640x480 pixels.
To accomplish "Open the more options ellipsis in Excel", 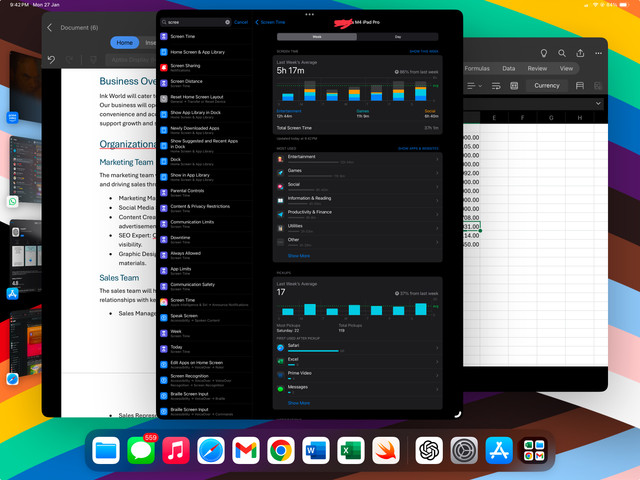I will coord(598,53).
